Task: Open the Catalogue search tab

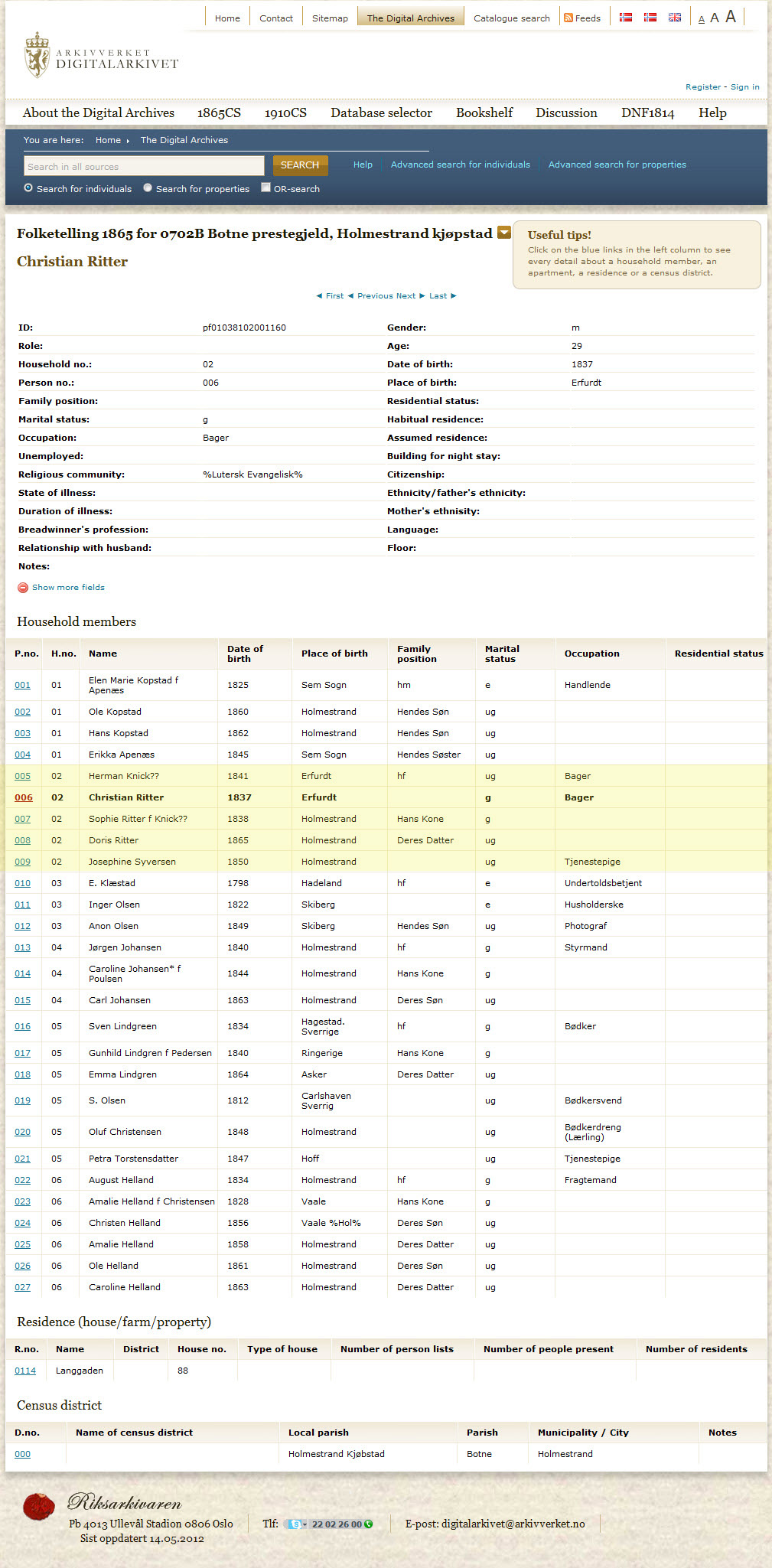Action: [x=511, y=18]
